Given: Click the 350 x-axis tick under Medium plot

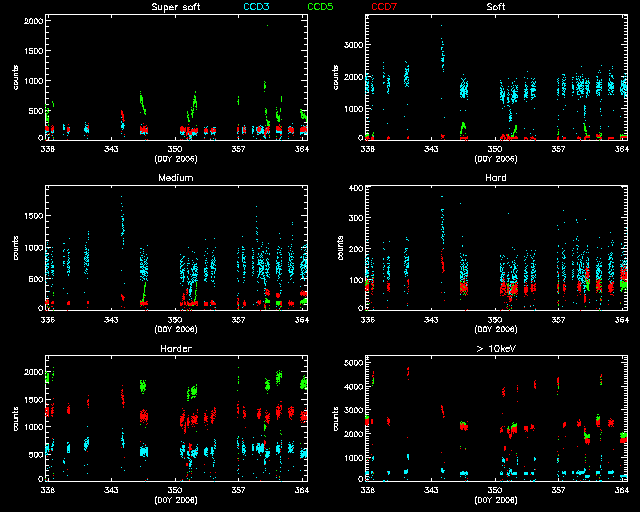Looking at the screenshot, I should [174, 320].
